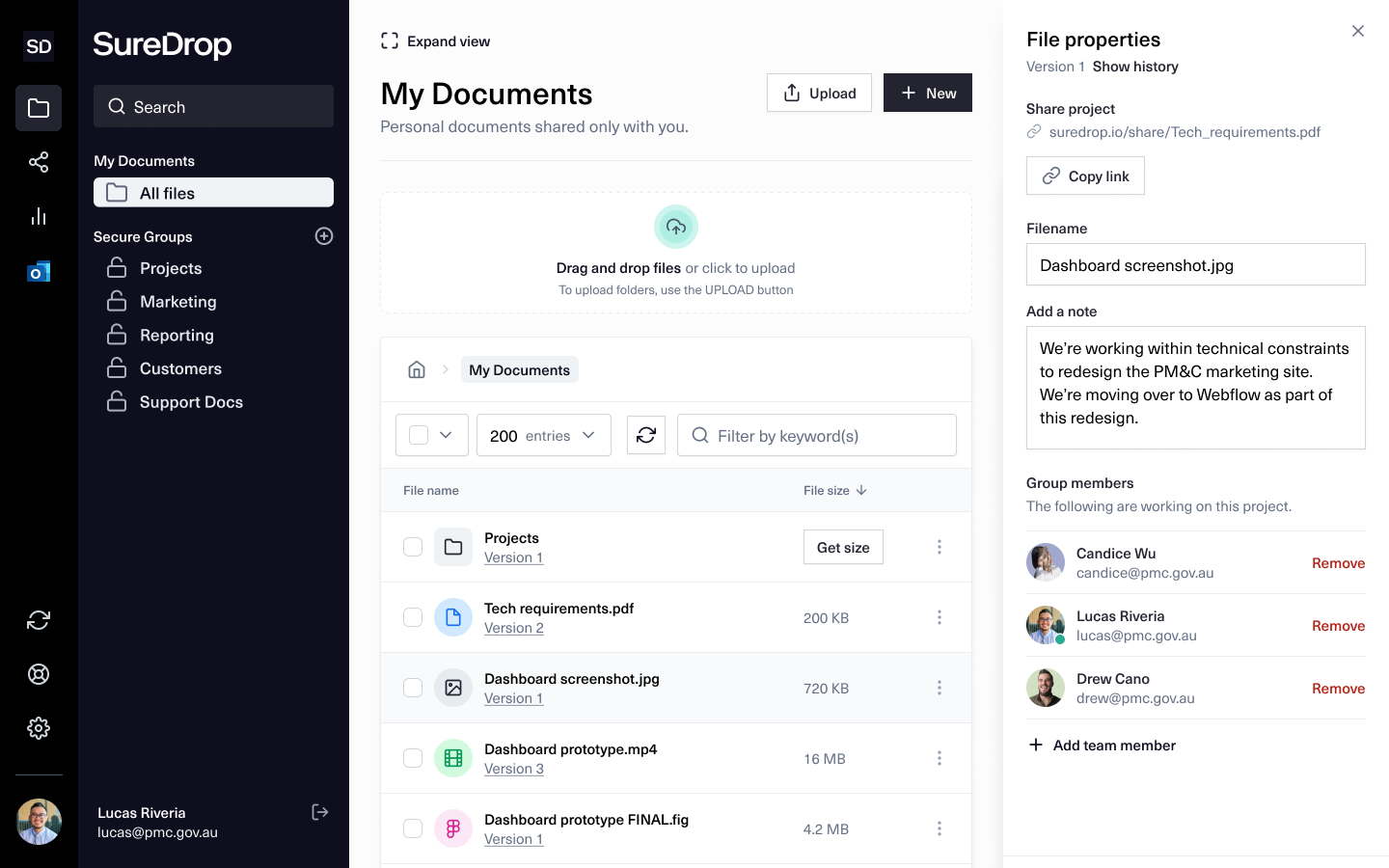This screenshot has height=868, width=1389.
Task: Click the sync icon in sidebar
Action: tap(39, 620)
